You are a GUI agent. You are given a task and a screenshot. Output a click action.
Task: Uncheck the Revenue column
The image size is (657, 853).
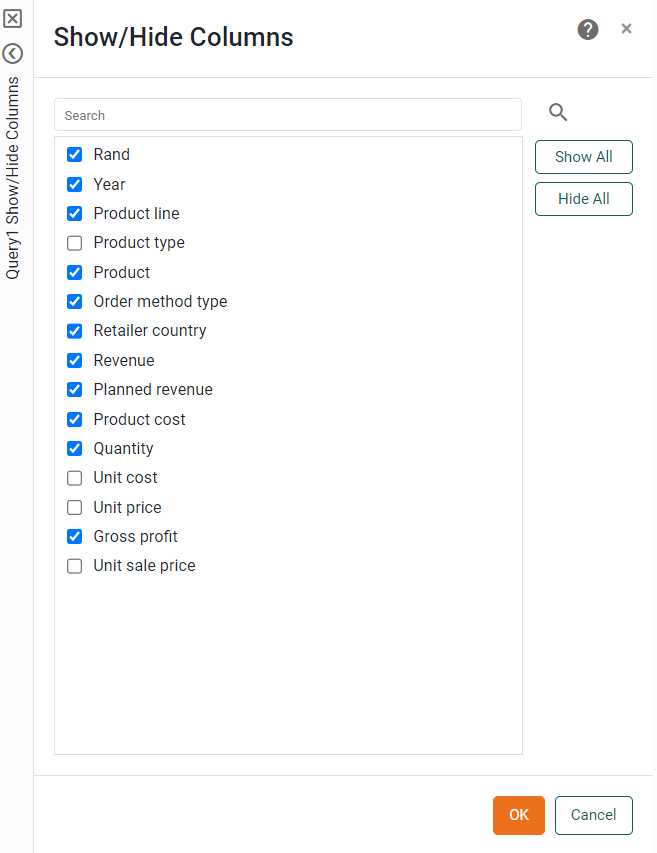point(74,360)
